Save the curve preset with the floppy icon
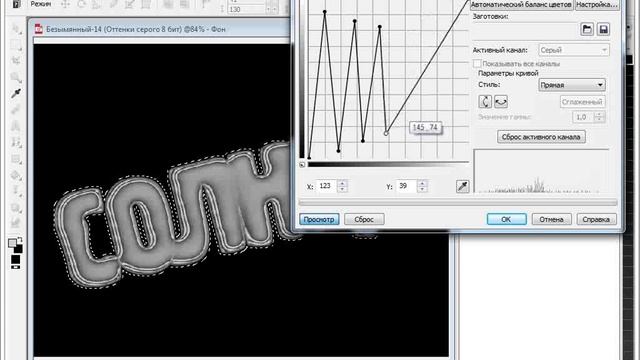The image size is (640, 360). point(603,29)
